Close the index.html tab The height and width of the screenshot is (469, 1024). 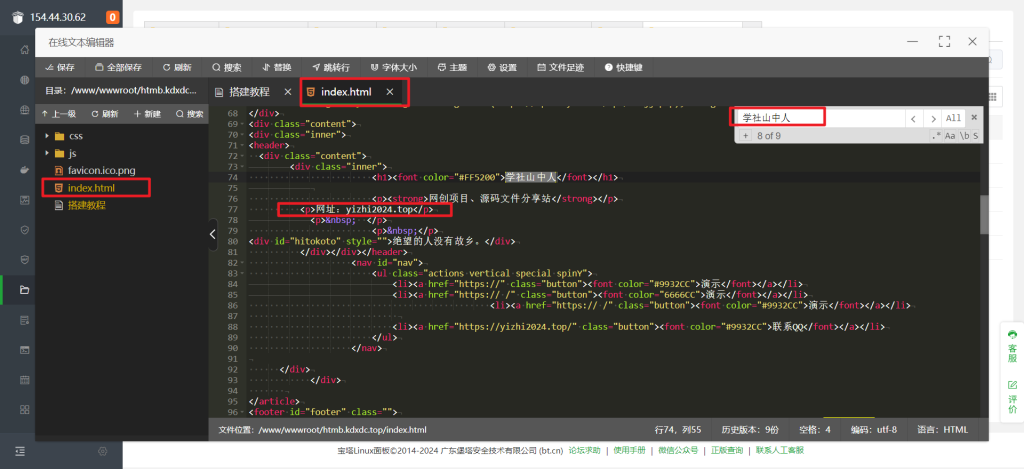point(390,92)
